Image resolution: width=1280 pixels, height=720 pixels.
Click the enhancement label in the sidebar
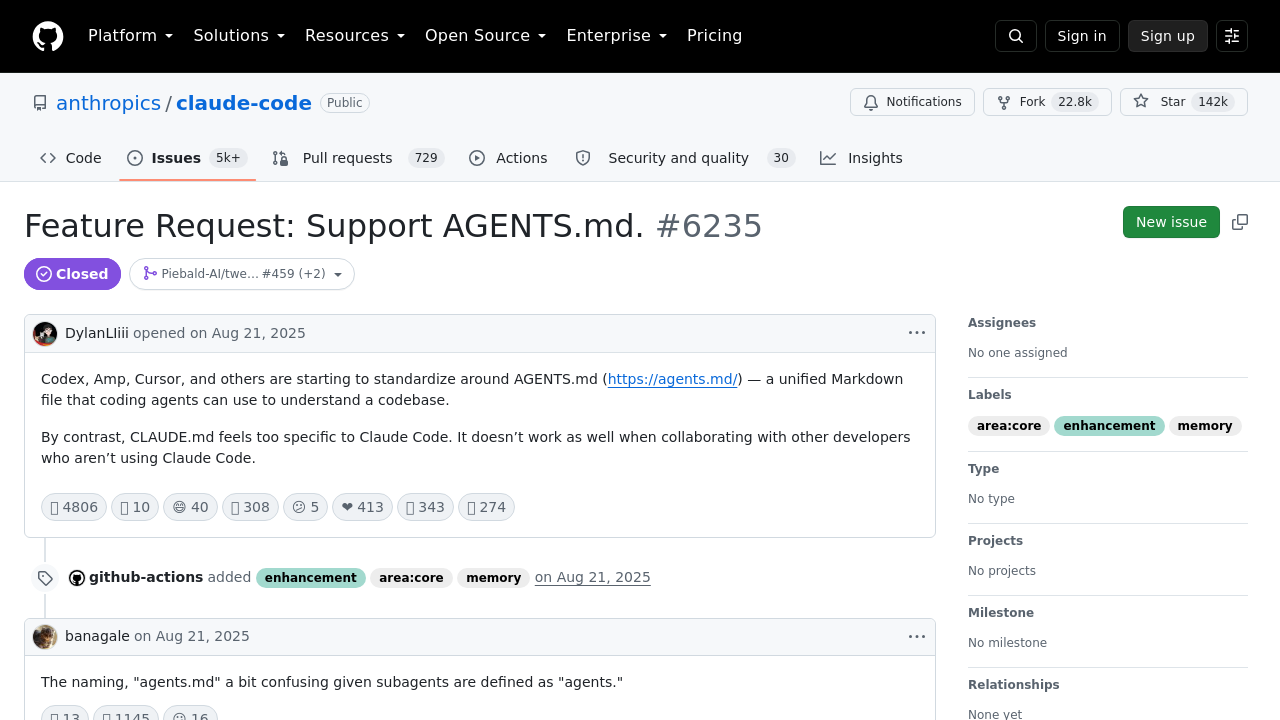click(1109, 426)
